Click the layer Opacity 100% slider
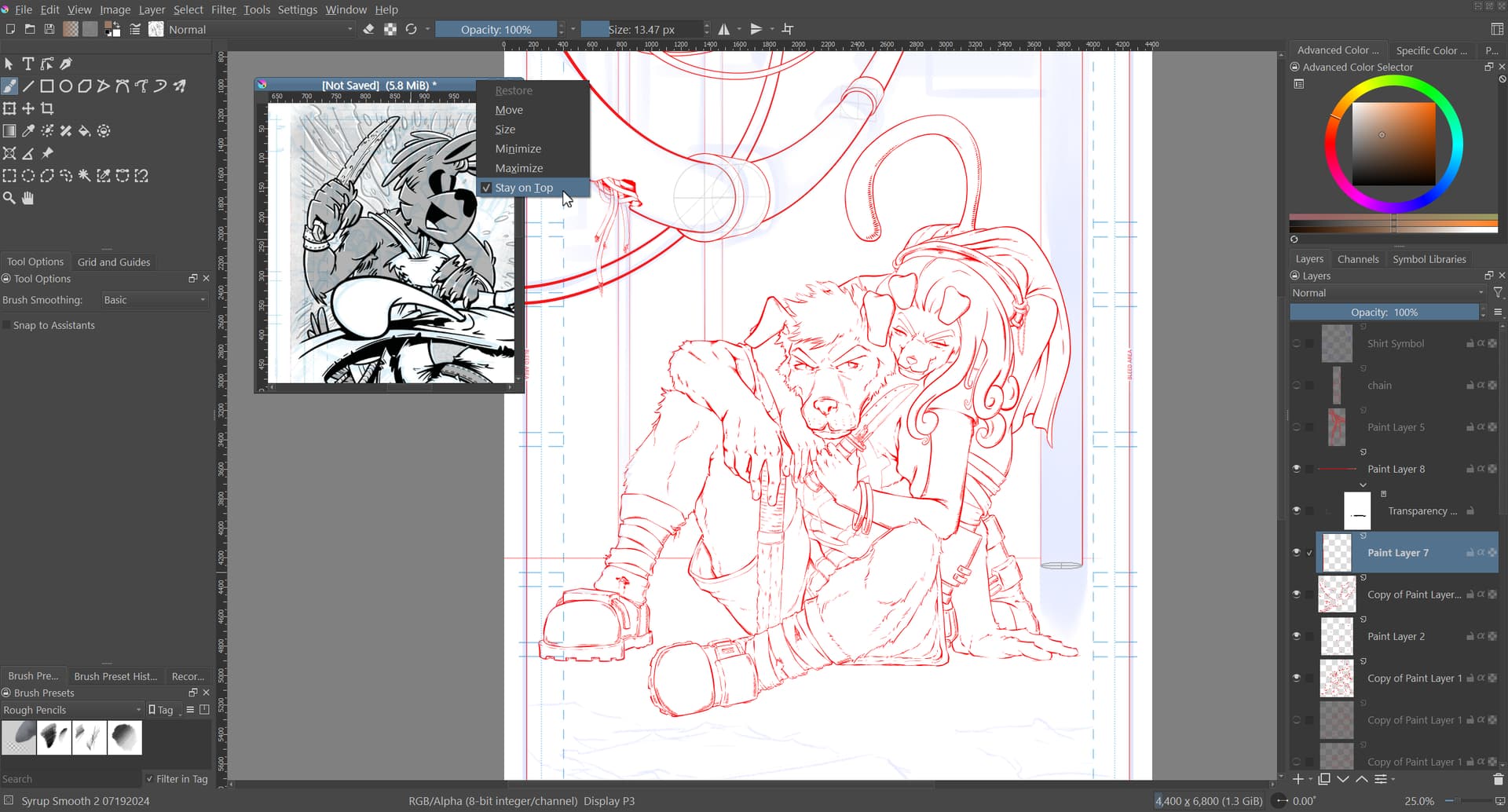Image resolution: width=1508 pixels, height=812 pixels. pyautogui.click(x=1384, y=313)
